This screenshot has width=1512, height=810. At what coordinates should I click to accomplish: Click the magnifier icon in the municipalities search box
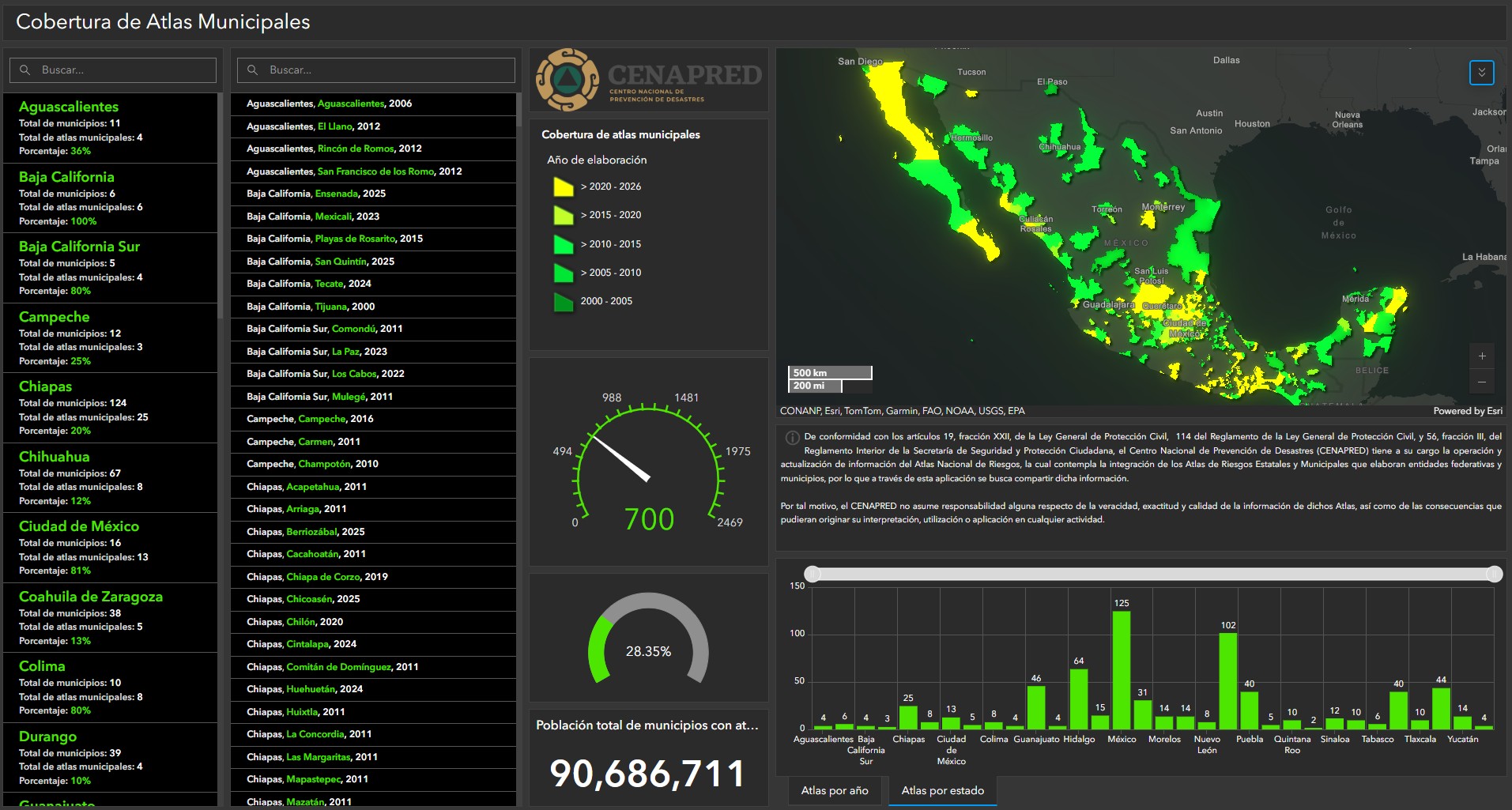(253, 70)
